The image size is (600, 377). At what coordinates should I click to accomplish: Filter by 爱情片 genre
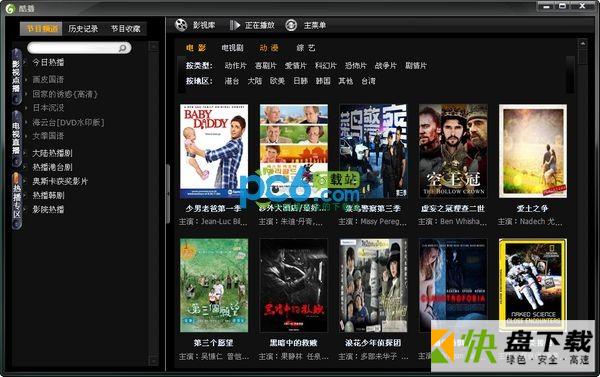coord(295,66)
